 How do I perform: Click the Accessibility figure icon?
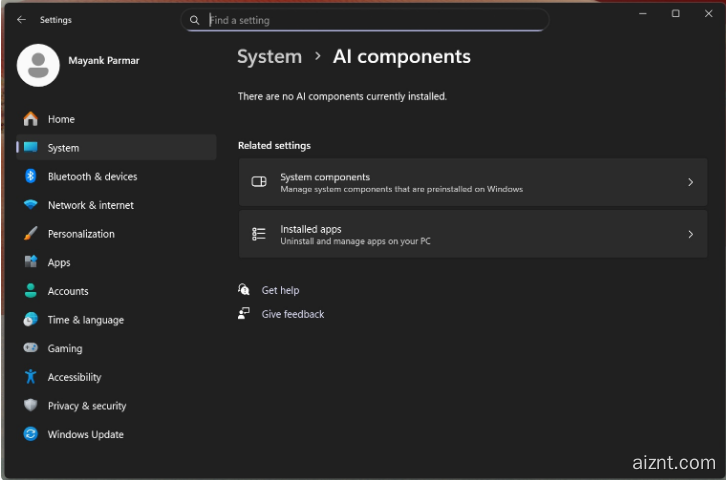(30, 377)
